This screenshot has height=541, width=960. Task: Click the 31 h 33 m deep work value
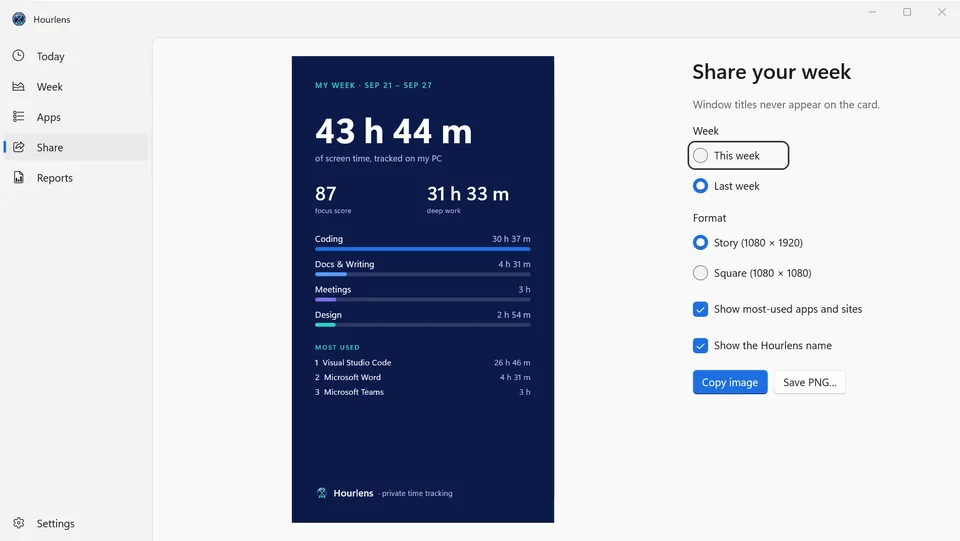coord(468,194)
